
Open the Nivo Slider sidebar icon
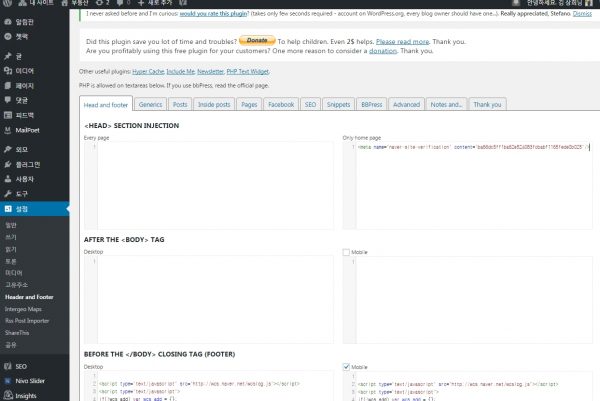pos(8,381)
